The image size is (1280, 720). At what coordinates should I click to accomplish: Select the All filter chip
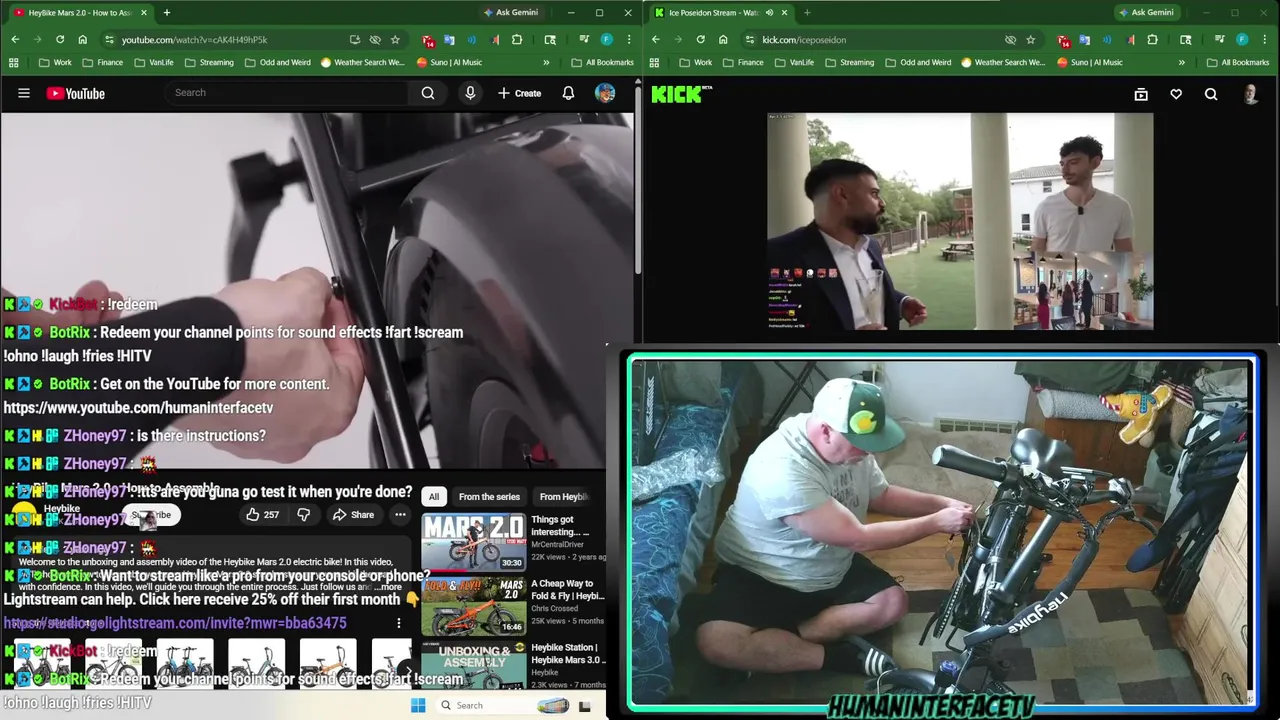(434, 496)
